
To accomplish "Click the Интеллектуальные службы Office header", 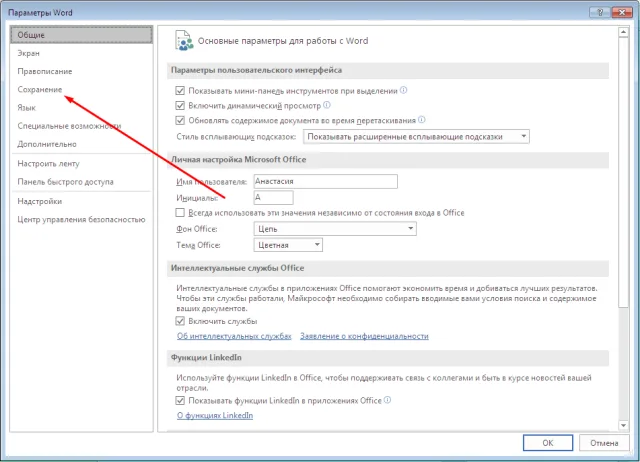I will coord(388,268).
